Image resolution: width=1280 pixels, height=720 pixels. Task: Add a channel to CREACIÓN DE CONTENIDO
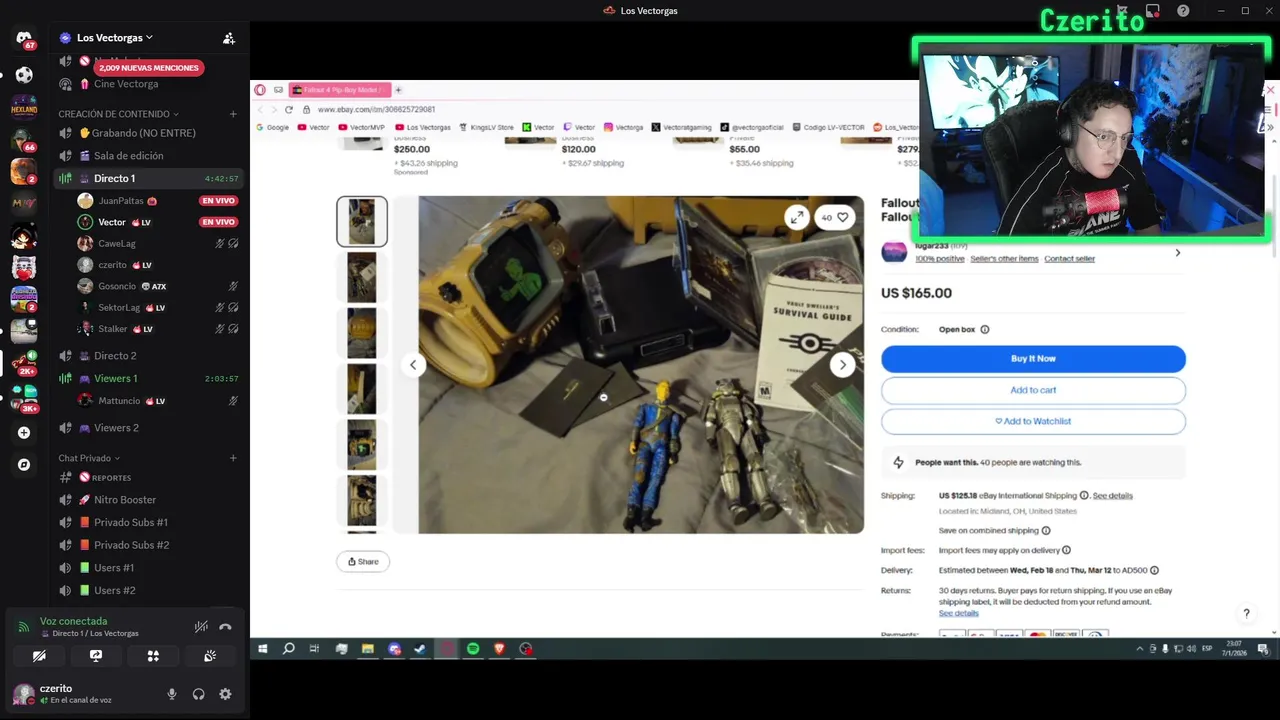233,114
